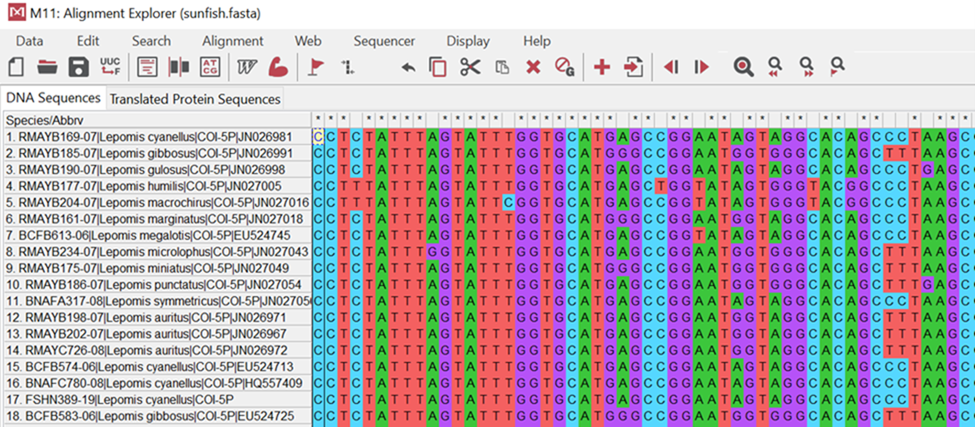
Task: Click the toolbar icon showing red text lines
Action: coord(148,67)
